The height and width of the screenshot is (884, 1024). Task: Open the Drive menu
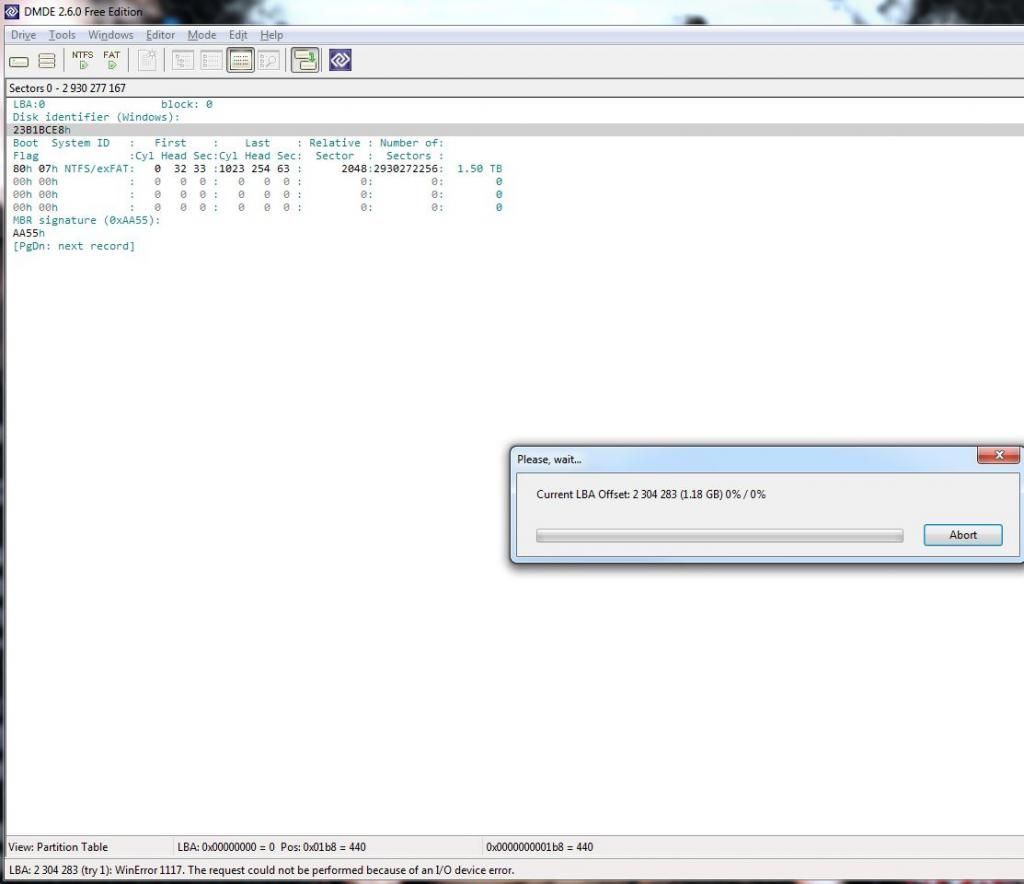(x=23, y=35)
